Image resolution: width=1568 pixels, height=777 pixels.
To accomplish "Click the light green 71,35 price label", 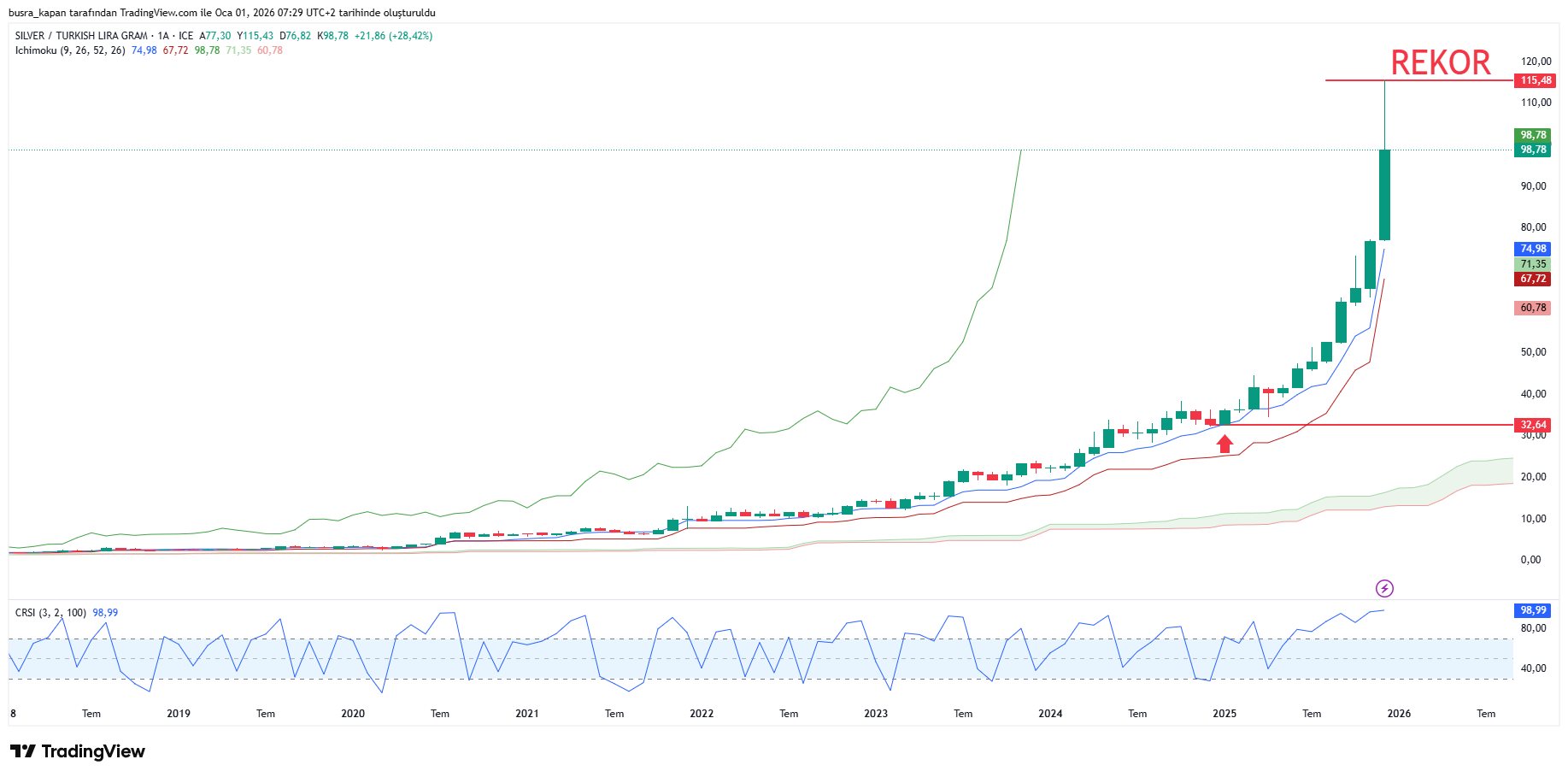I will 1533,264.
